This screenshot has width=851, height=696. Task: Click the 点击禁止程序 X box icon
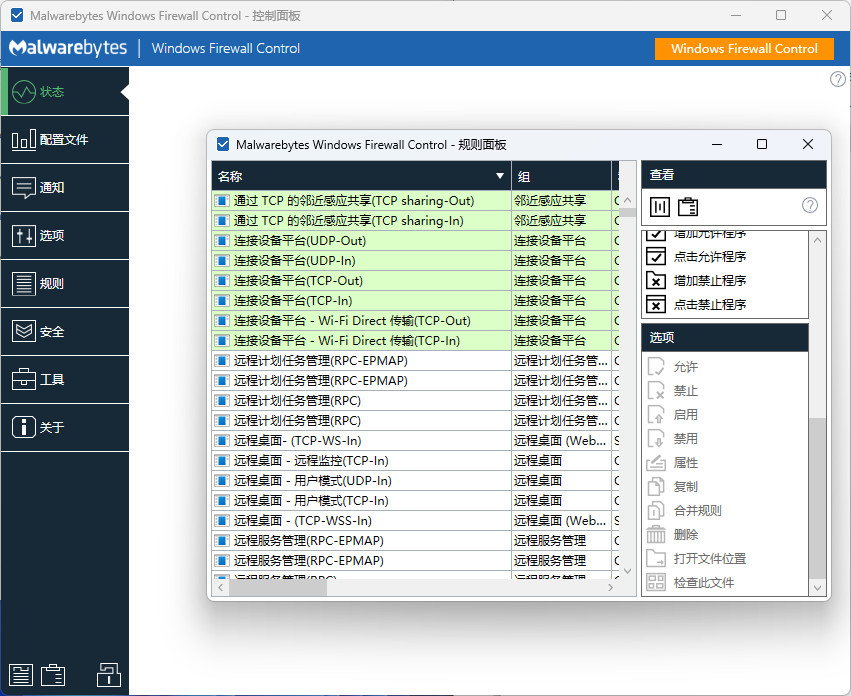point(656,304)
